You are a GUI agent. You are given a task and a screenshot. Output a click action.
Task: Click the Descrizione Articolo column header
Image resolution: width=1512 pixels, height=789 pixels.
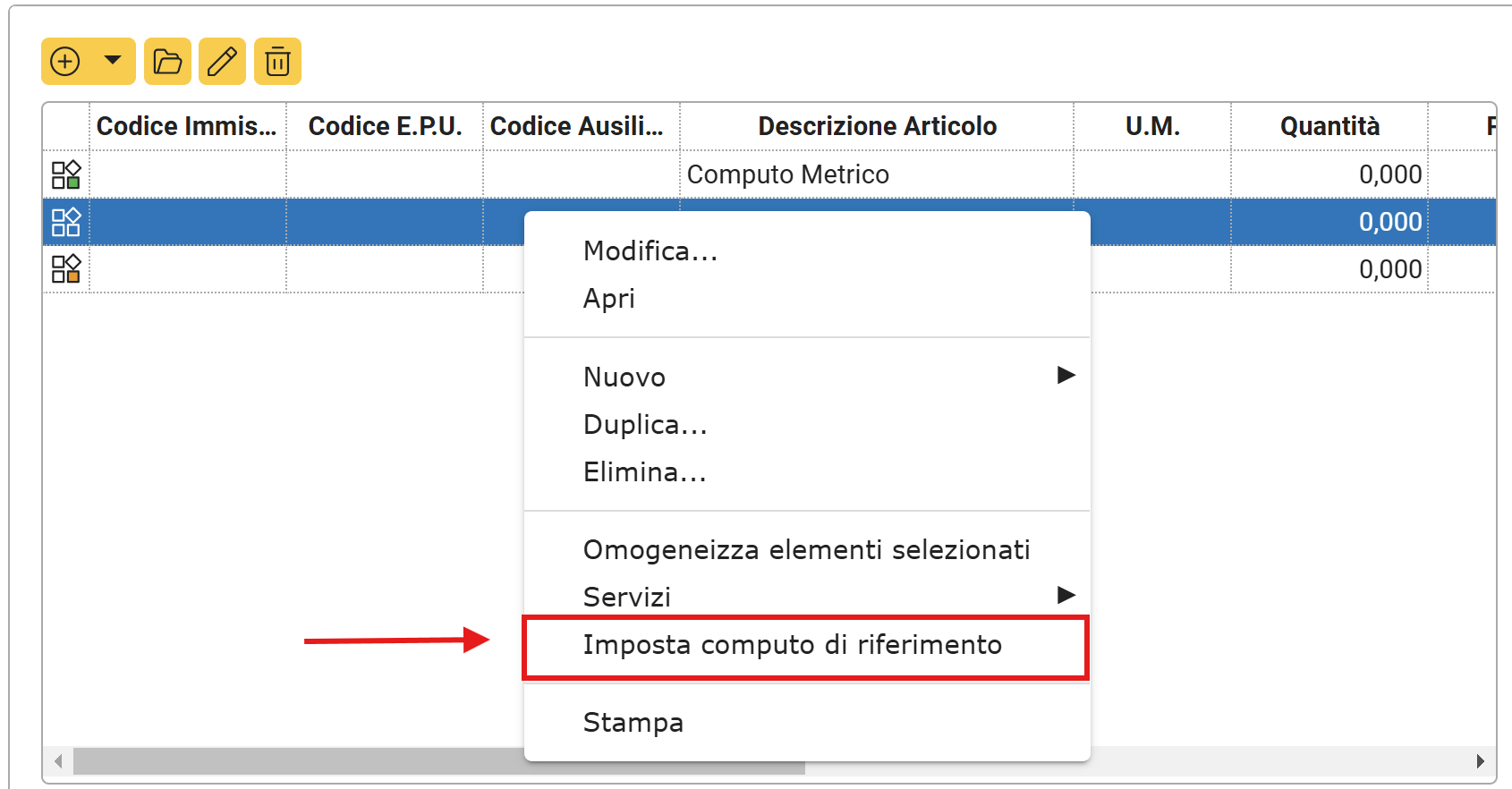pos(877,126)
